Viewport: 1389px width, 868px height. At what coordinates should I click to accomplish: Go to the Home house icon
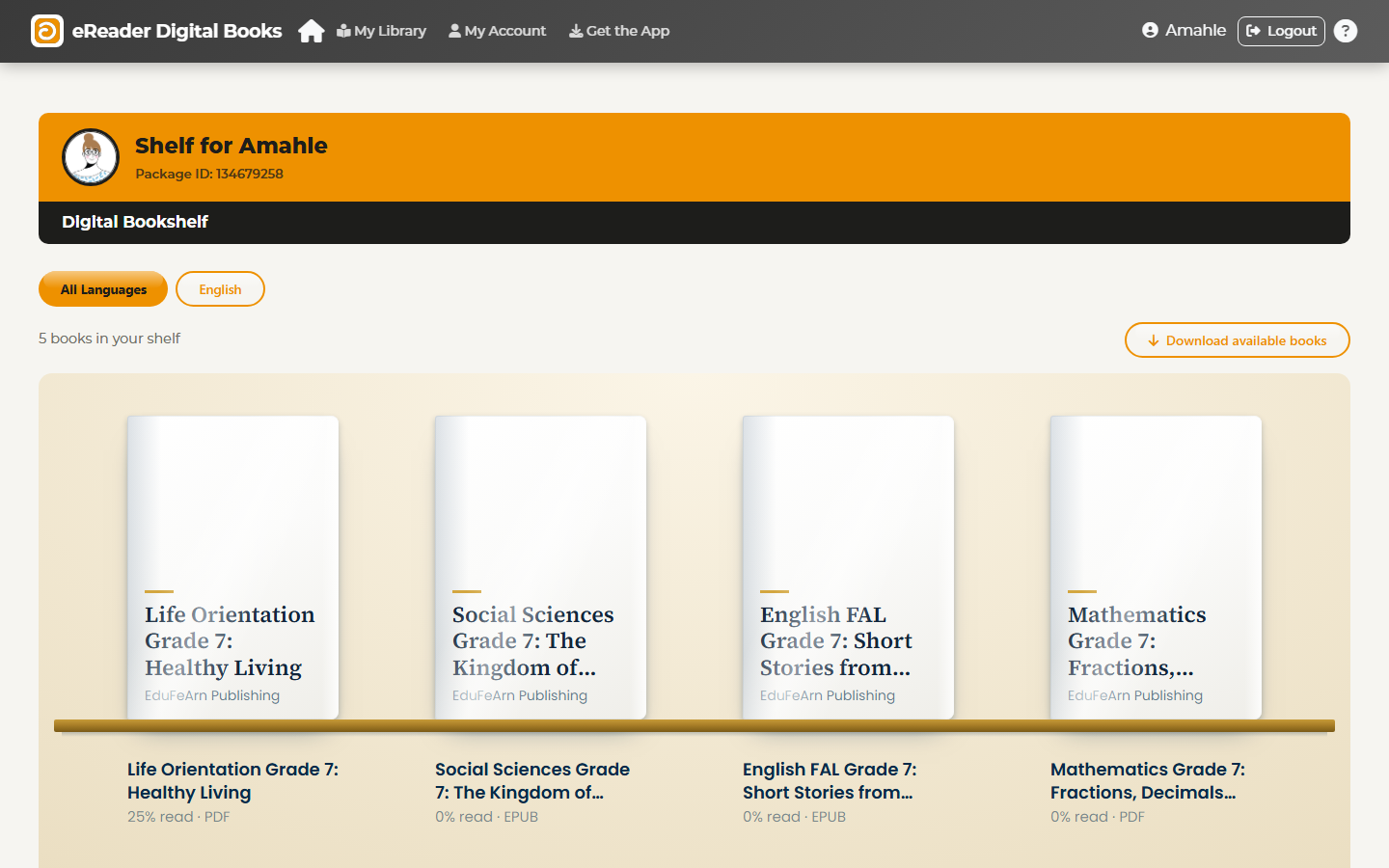point(311,31)
